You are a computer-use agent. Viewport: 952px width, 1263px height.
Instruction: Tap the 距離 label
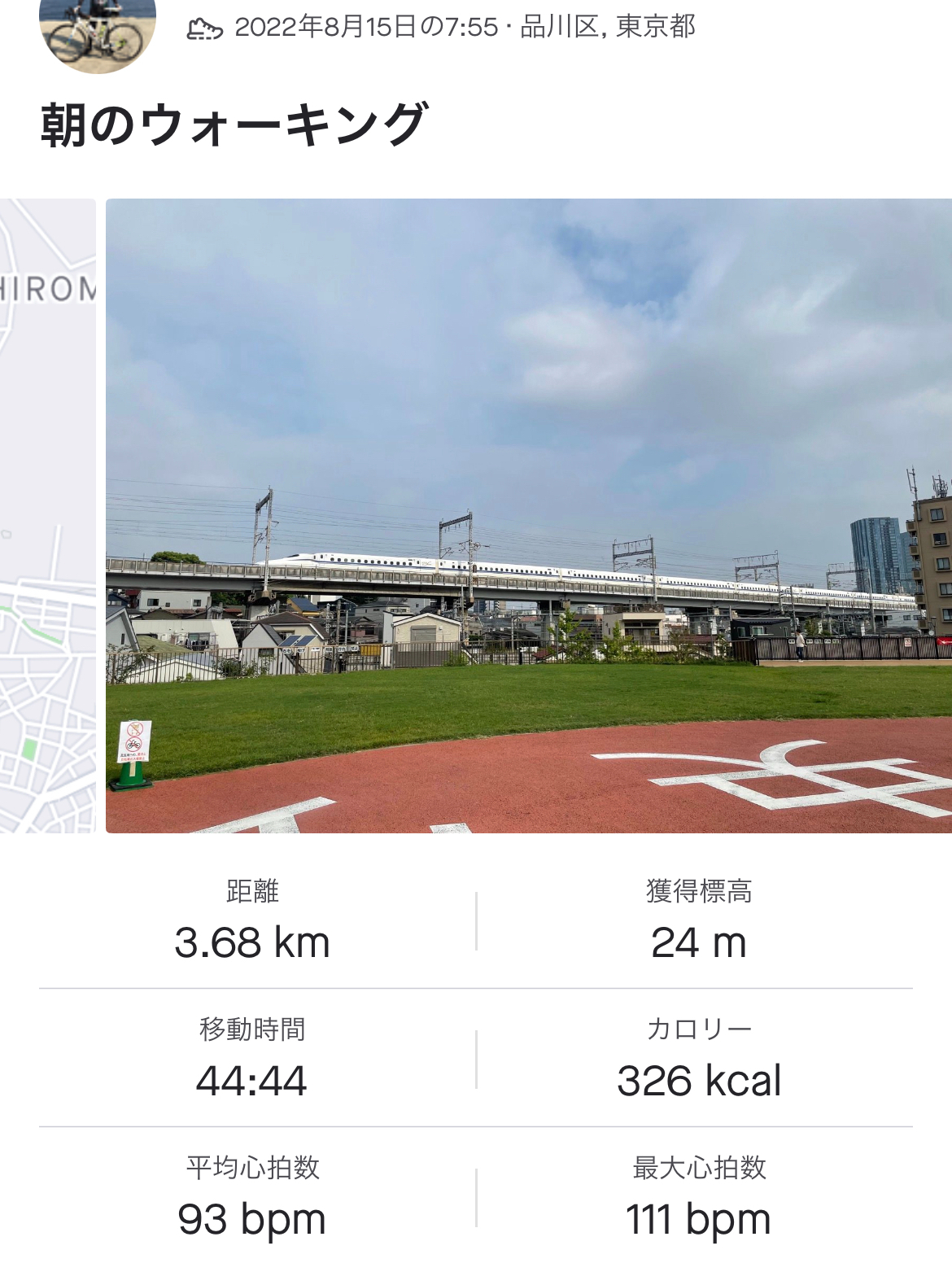(252, 891)
